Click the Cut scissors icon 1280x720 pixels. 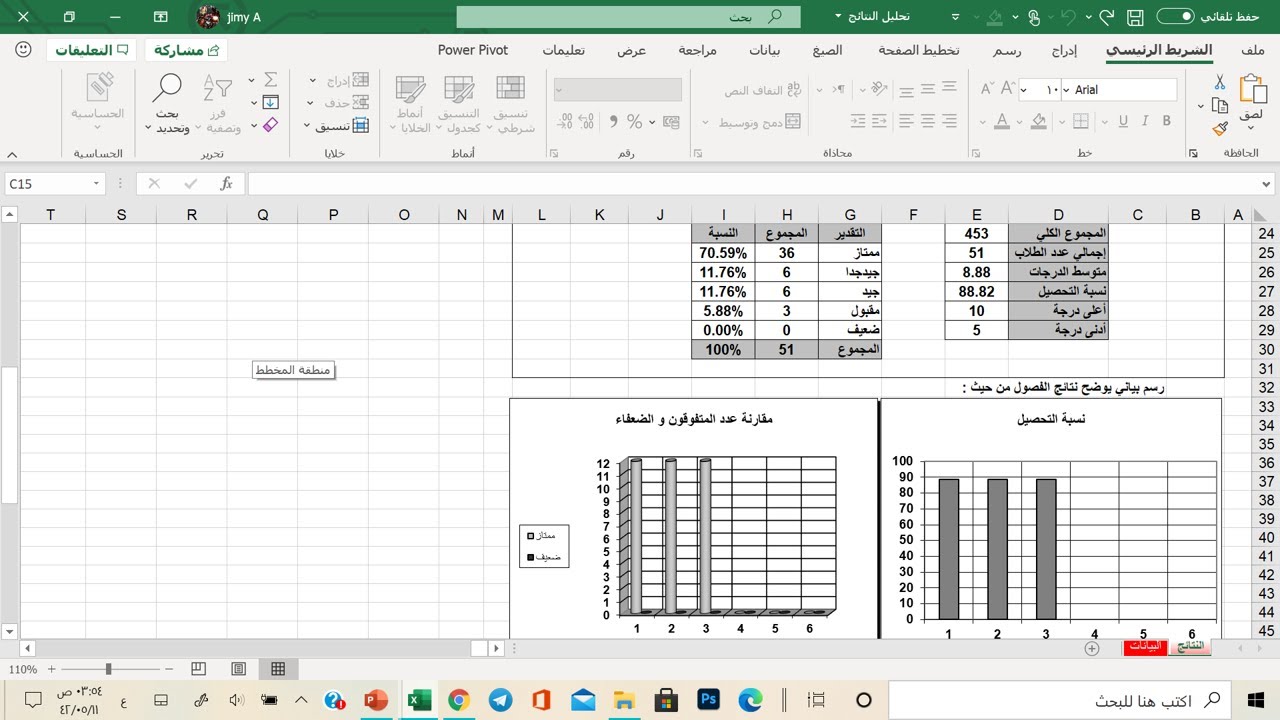pyautogui.click(x=1220, y=82)
